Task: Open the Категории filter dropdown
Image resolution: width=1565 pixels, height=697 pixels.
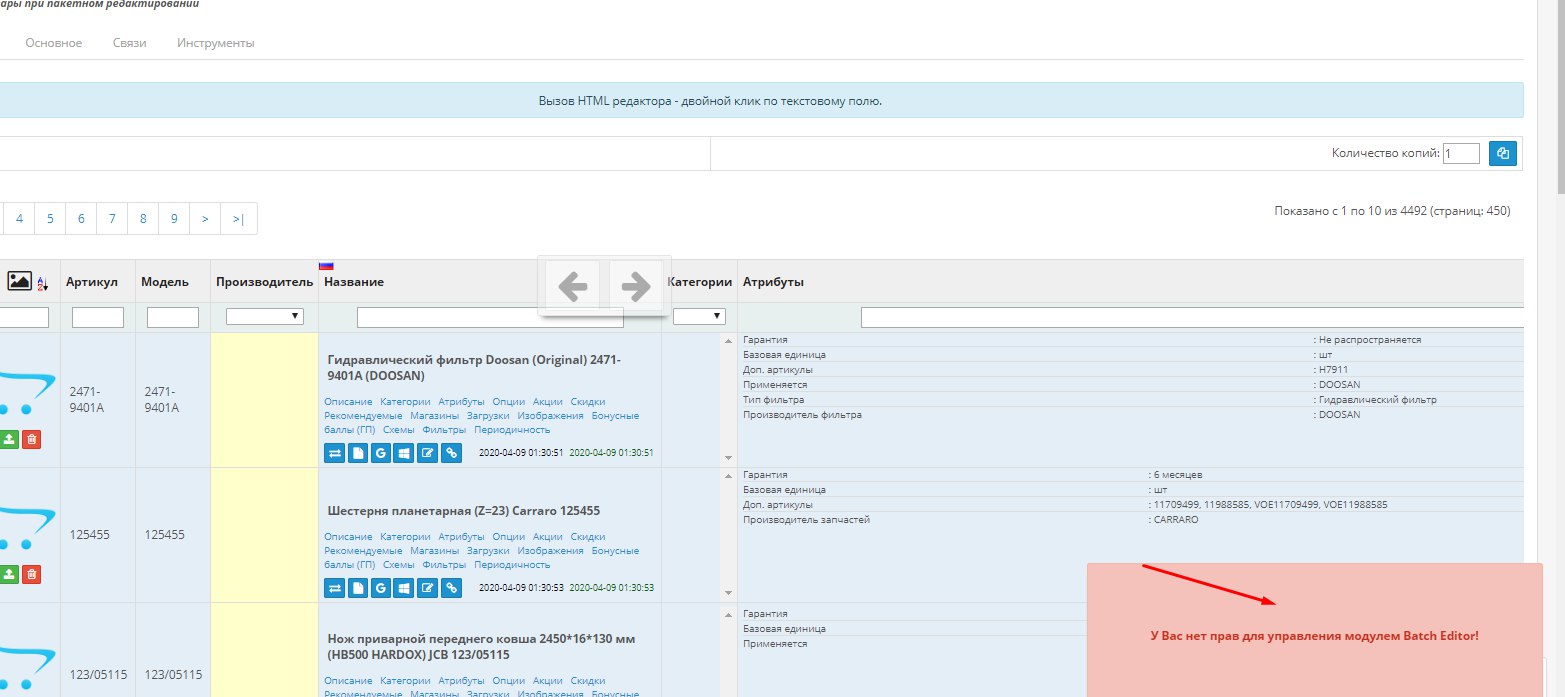Action: [699, 316]
